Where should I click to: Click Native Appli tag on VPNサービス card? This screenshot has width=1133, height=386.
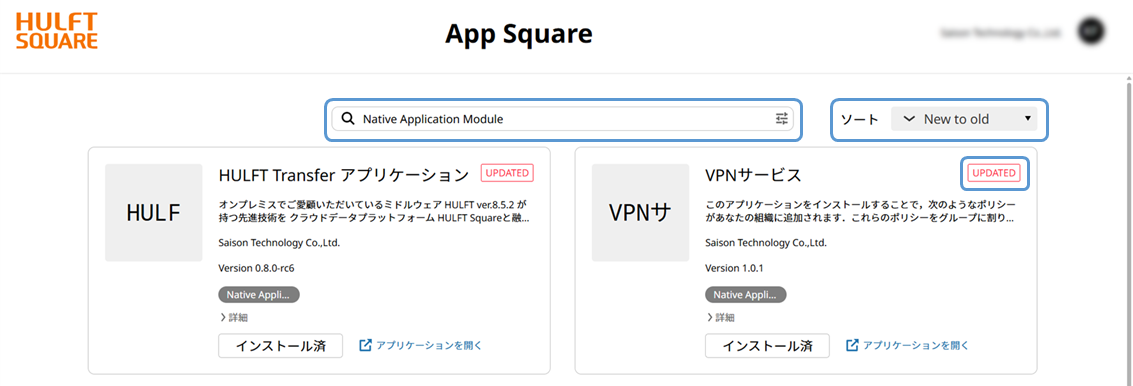click(x=746, y=295)
